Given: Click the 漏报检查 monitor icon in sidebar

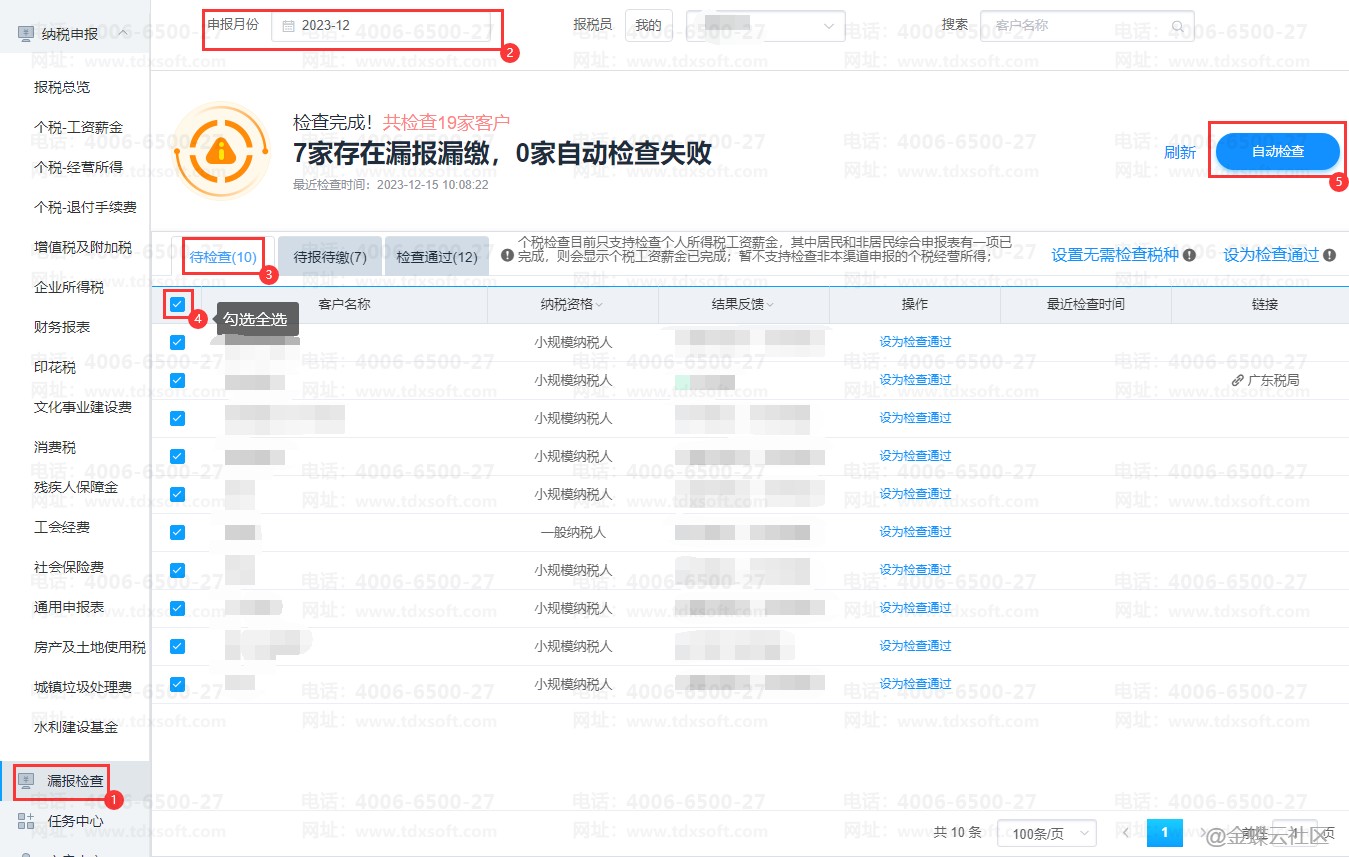Looking at the screenshot, I should point(27,780).
